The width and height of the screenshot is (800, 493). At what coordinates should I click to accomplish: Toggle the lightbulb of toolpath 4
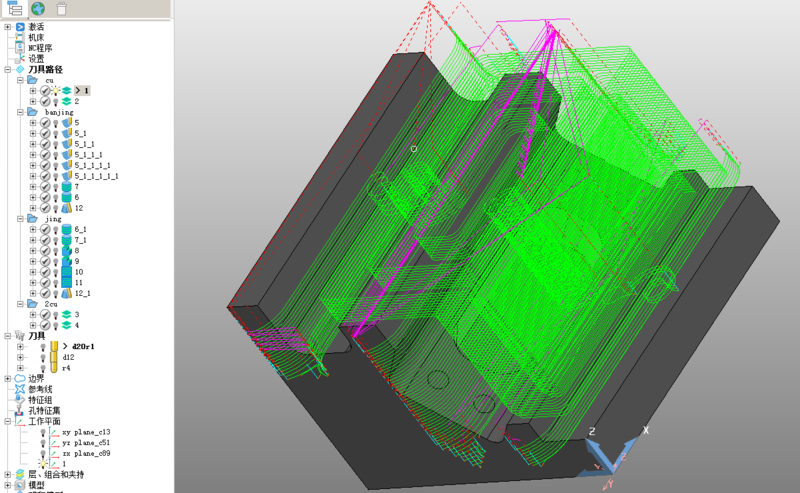[56, 325]
